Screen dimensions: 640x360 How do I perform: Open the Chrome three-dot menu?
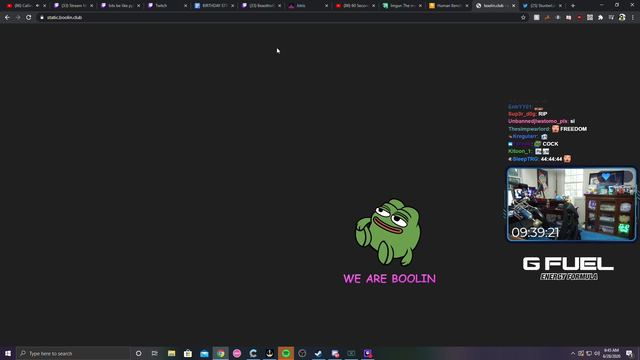pos(633,18)
